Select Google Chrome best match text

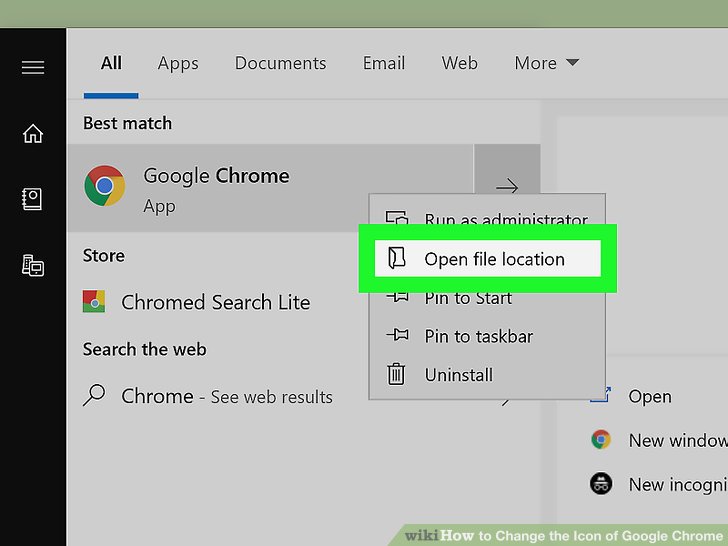(216, 176)
